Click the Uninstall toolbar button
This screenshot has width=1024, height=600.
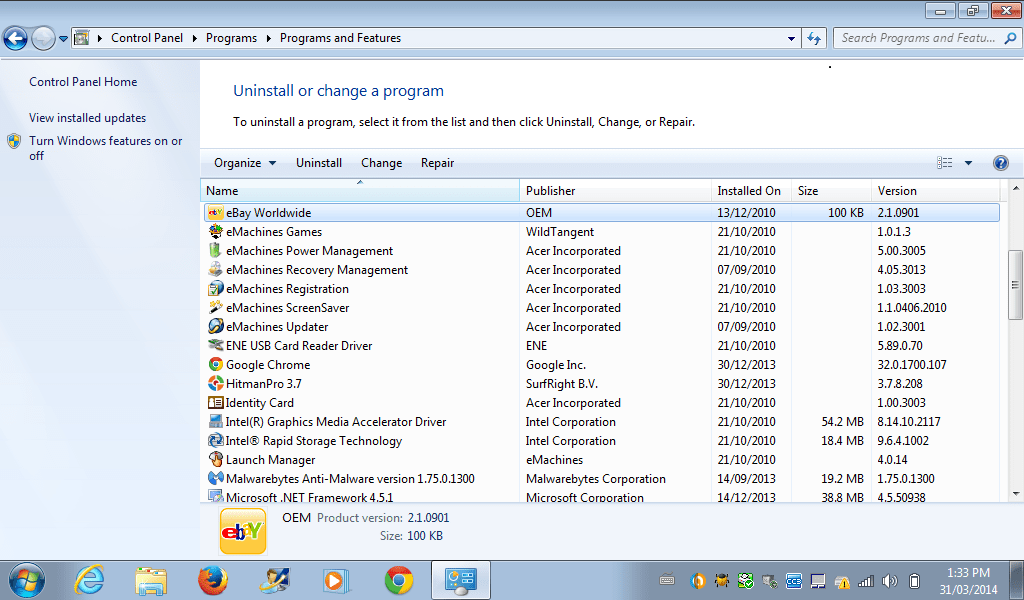pos(319,163)
